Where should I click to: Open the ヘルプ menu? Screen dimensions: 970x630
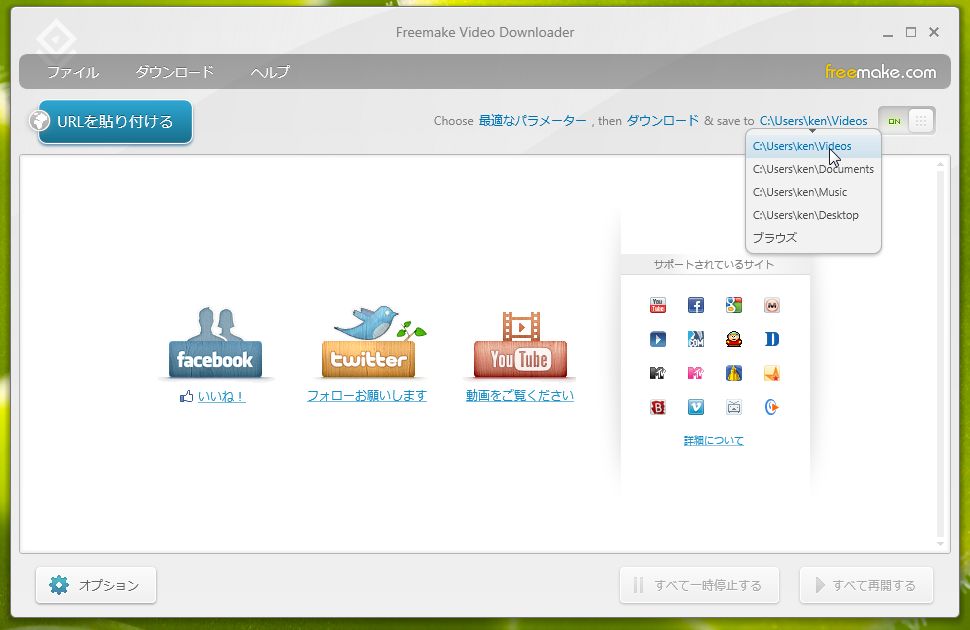[270, 72]
